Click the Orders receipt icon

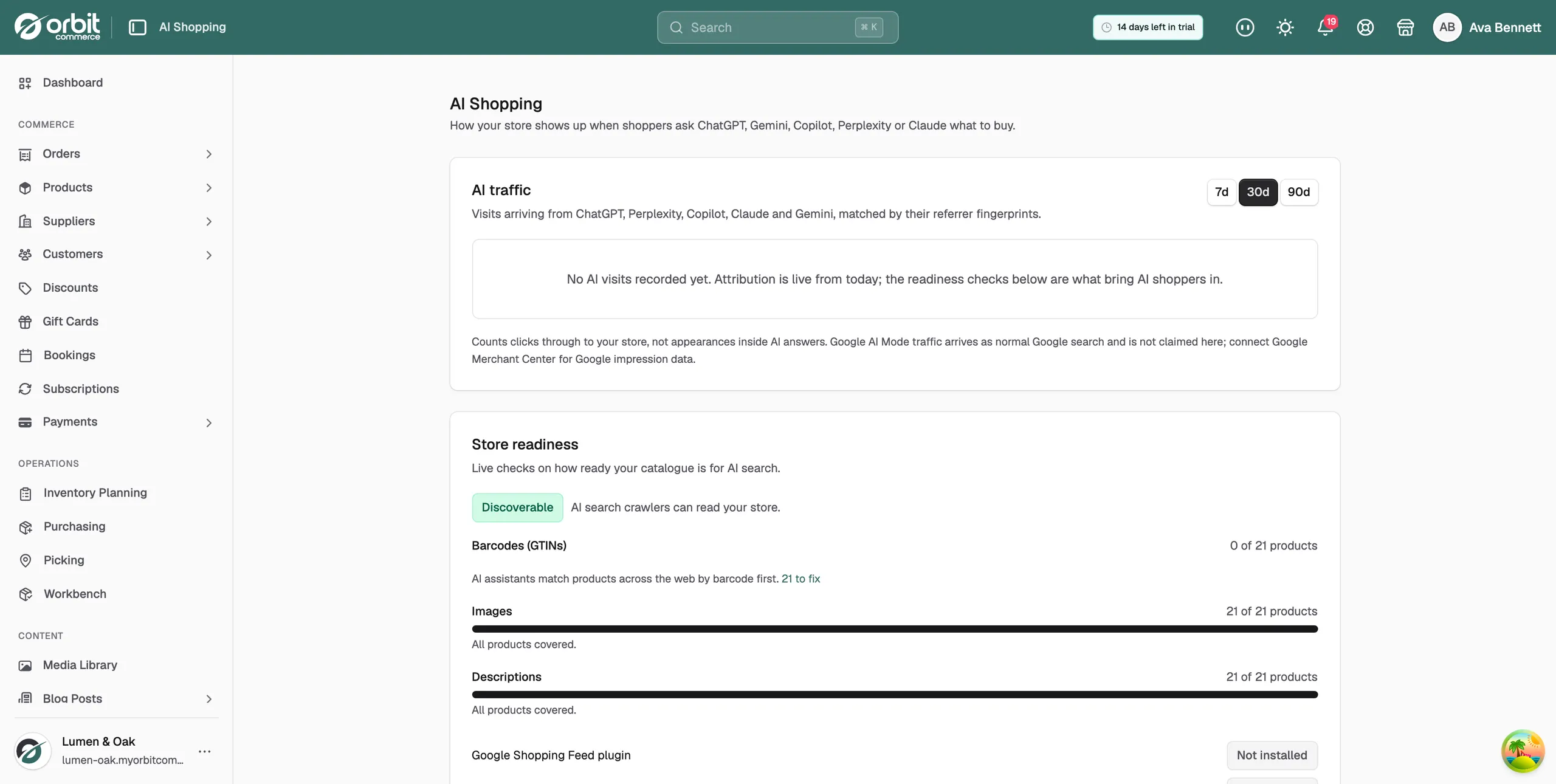tap(25, 154)
